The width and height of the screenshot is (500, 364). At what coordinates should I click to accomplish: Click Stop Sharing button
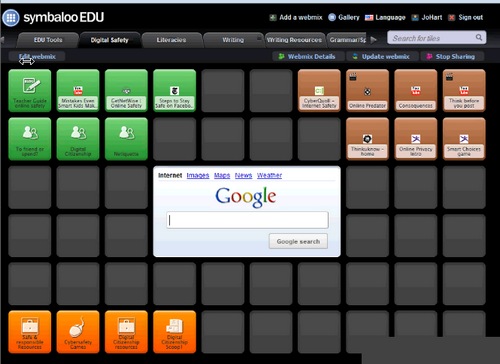[x=452, y=56]
